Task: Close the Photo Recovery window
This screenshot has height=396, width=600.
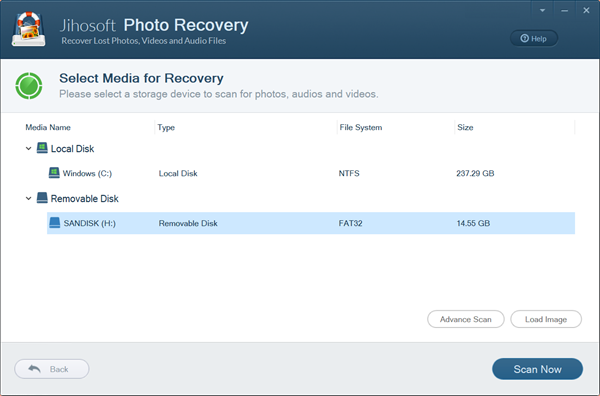Action: [x=586, y=11]
